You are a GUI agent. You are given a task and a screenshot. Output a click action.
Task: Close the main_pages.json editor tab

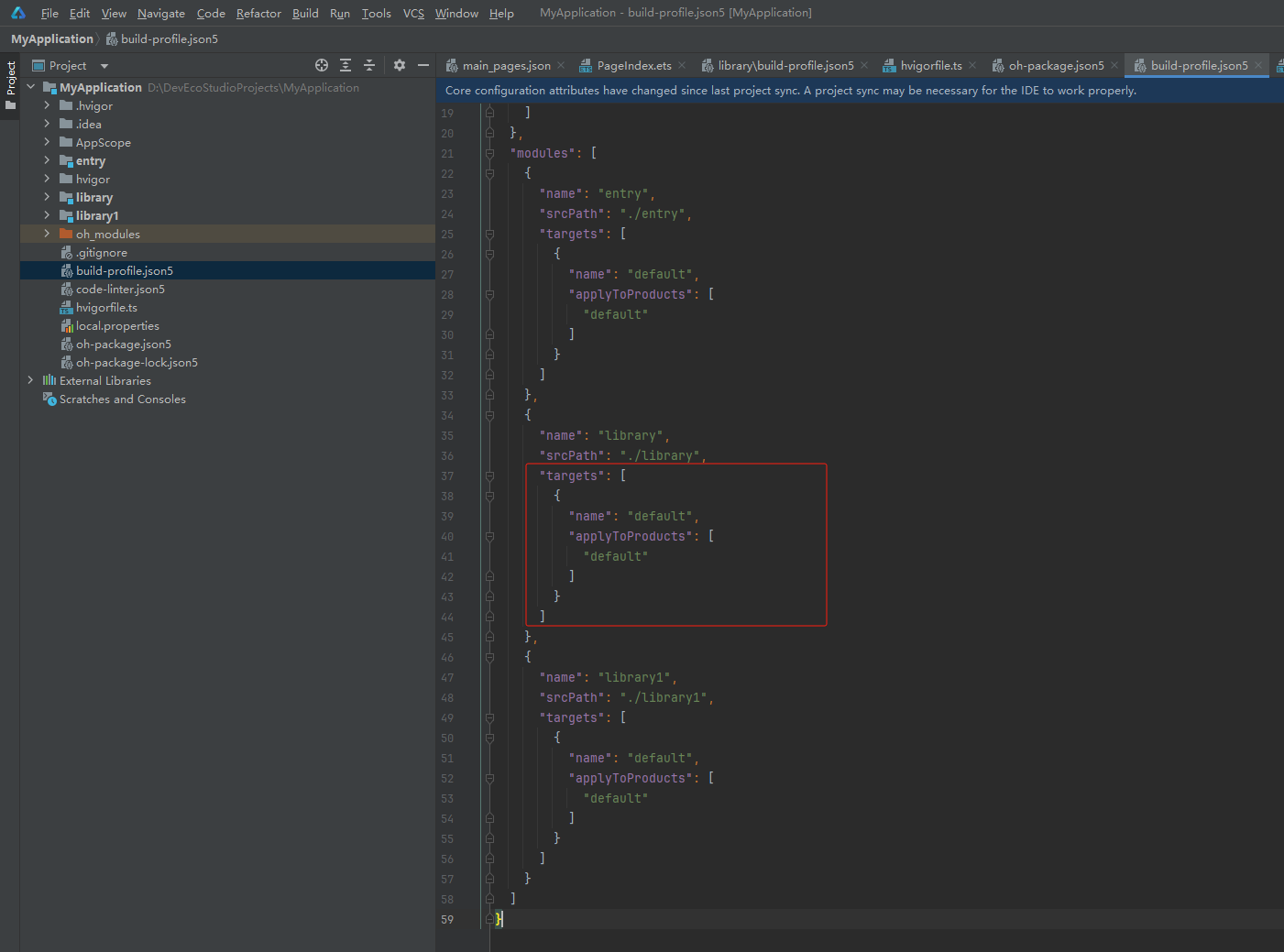[561, 65]
